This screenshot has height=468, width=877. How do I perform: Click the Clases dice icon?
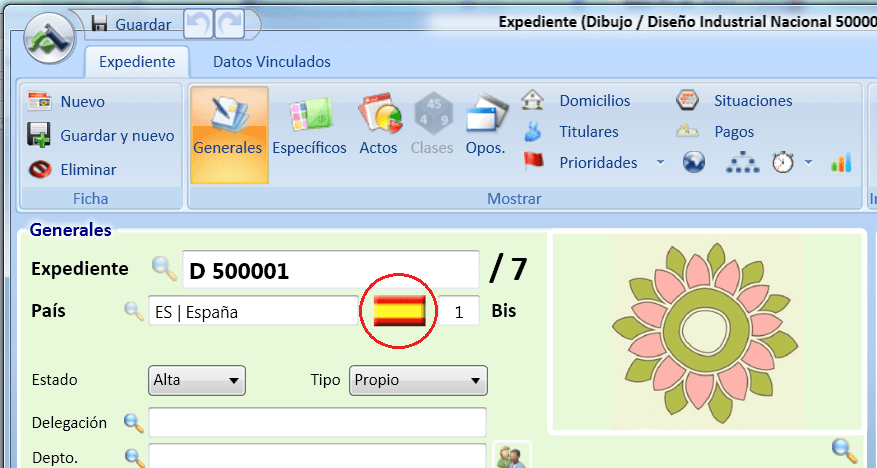(x=433, y=114)
